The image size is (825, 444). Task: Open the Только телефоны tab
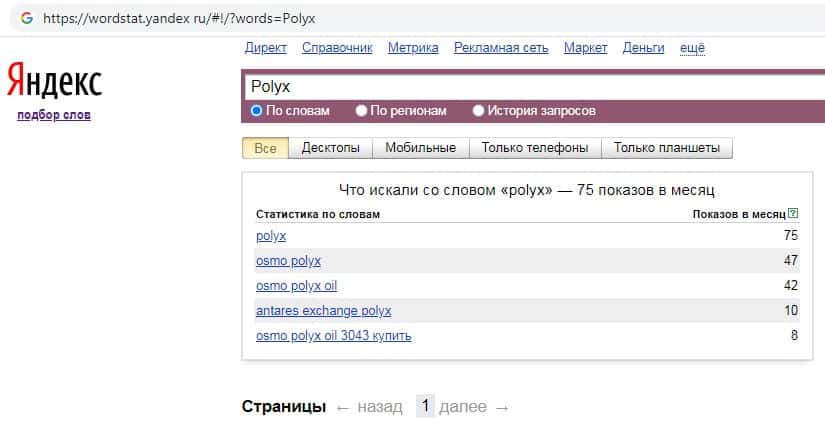click(x=534, y=148)
